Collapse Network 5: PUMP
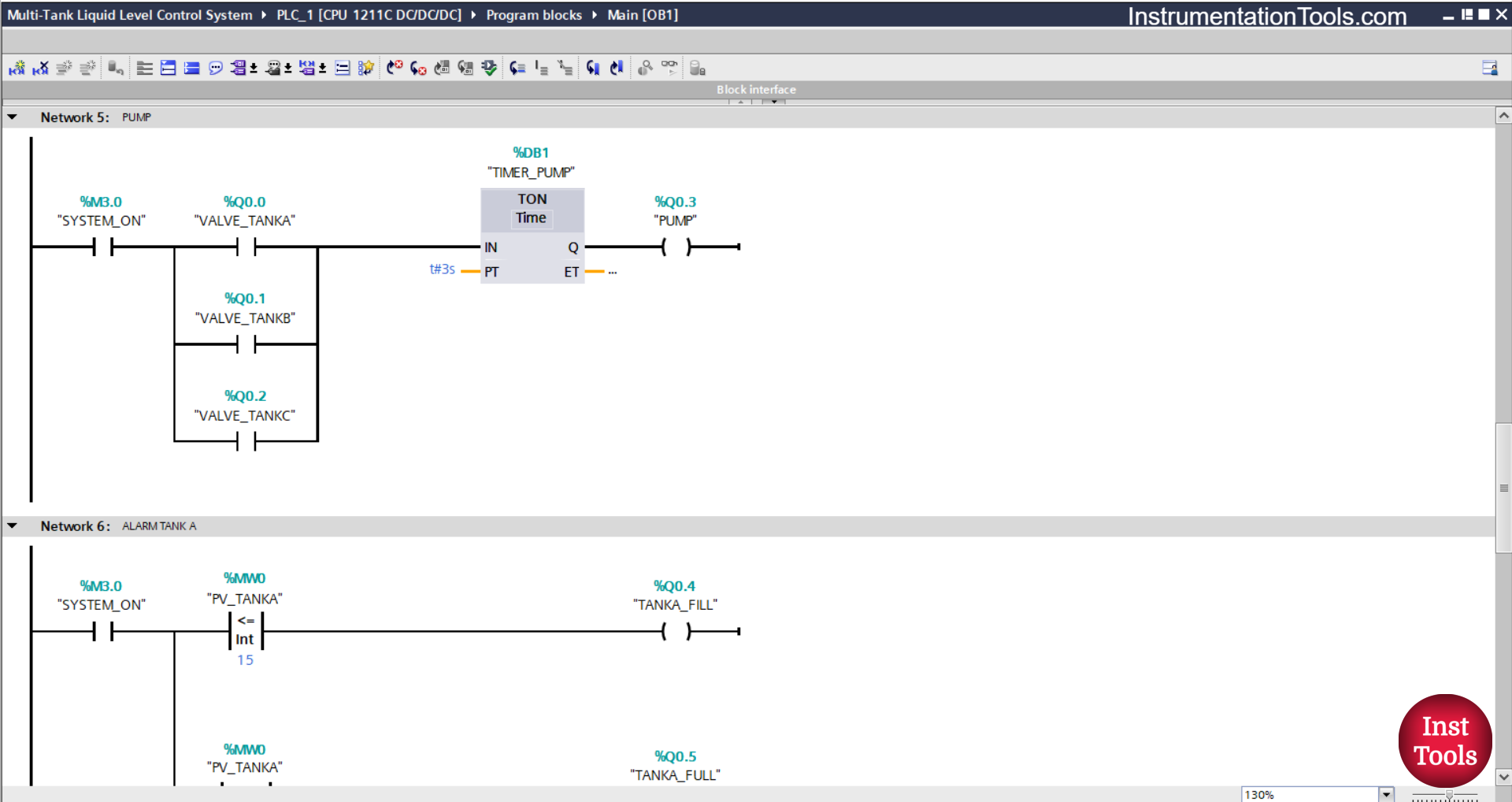Viewport: 1512px width, 802px height. coord(13,117)
